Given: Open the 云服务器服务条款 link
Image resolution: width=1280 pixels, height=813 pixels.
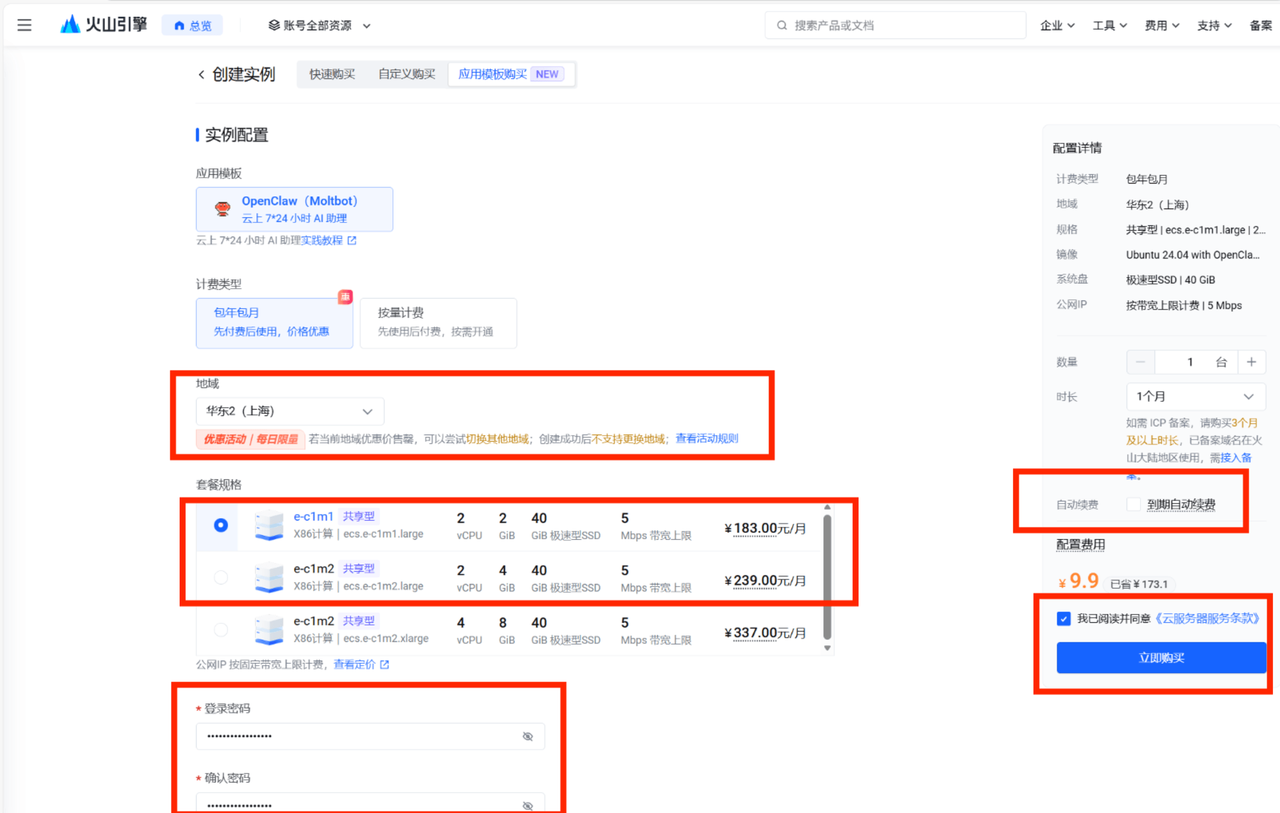Looking at the screenshot, I should 1207,619.
